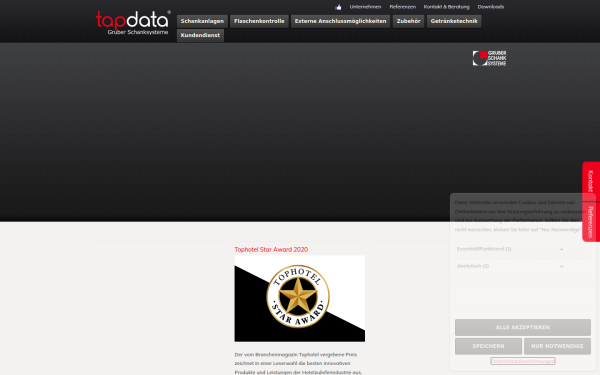Viewport: 600px width, 375px height.
Task: Click the Speichern cookie button
Action: (x=488, y=346)
